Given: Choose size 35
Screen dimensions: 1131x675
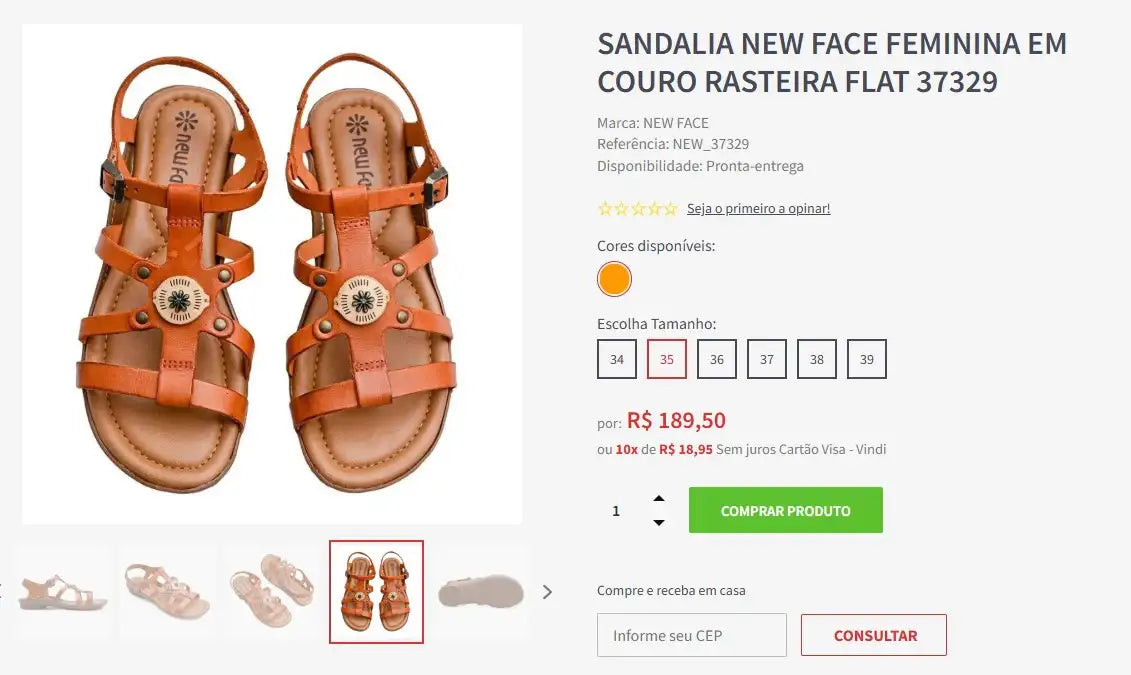Looking at the screenshot, I should (667, 359).
